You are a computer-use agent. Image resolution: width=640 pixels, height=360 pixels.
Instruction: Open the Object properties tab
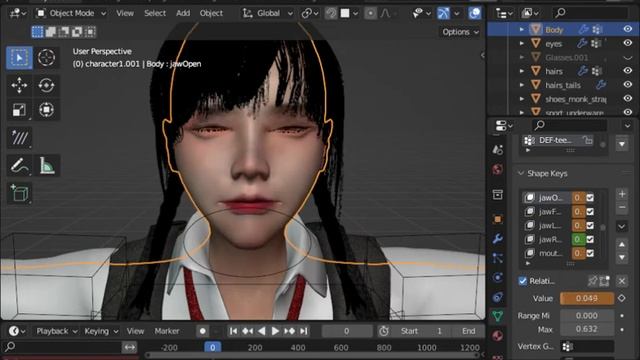click(x=498, y=219)
